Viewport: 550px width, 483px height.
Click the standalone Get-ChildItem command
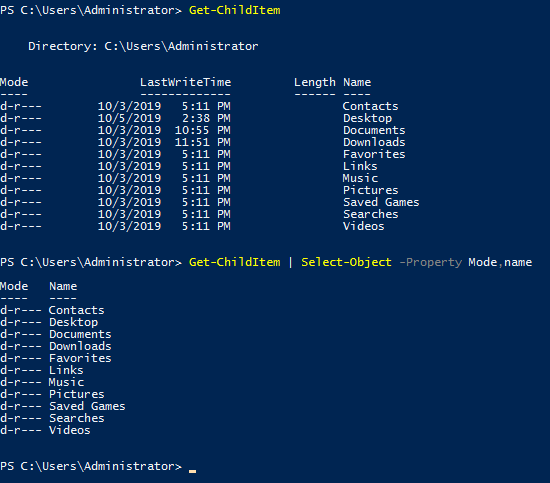tap(234, 10)
